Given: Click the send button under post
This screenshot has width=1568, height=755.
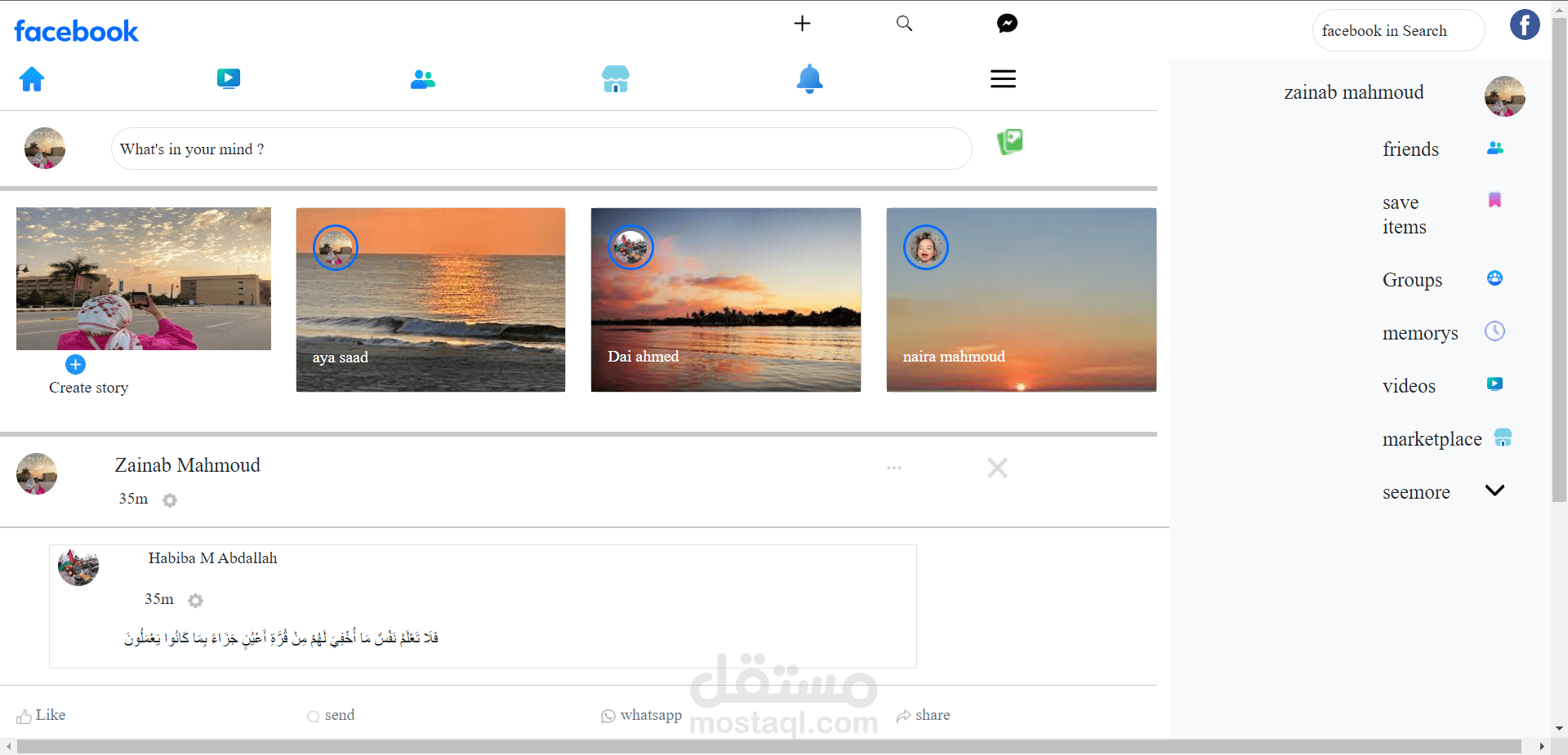Looking at the screenshot, I should coord(331,715).
